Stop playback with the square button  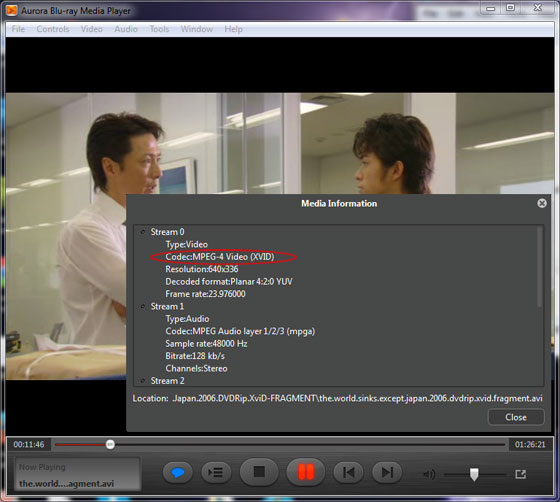tap(259, 472)
